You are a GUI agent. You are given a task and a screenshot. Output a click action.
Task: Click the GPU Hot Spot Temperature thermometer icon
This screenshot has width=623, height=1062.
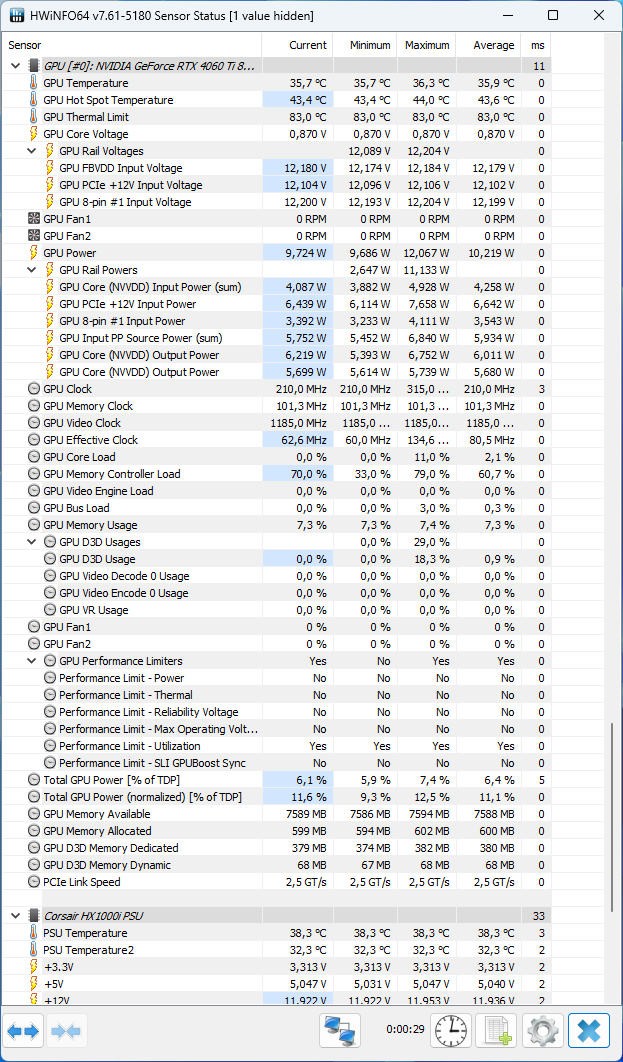tap(34, 100)
